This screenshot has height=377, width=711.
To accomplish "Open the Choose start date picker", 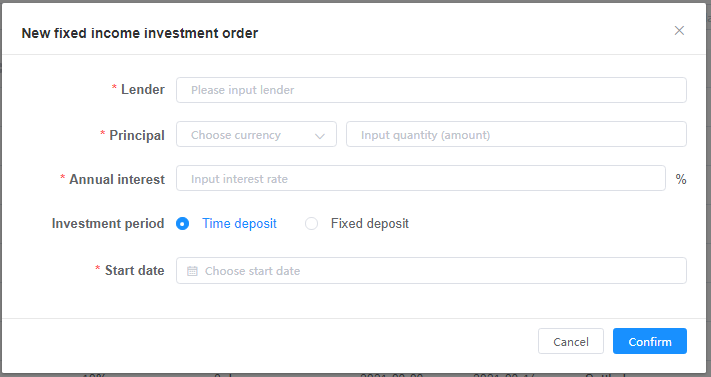I will 431,271.
